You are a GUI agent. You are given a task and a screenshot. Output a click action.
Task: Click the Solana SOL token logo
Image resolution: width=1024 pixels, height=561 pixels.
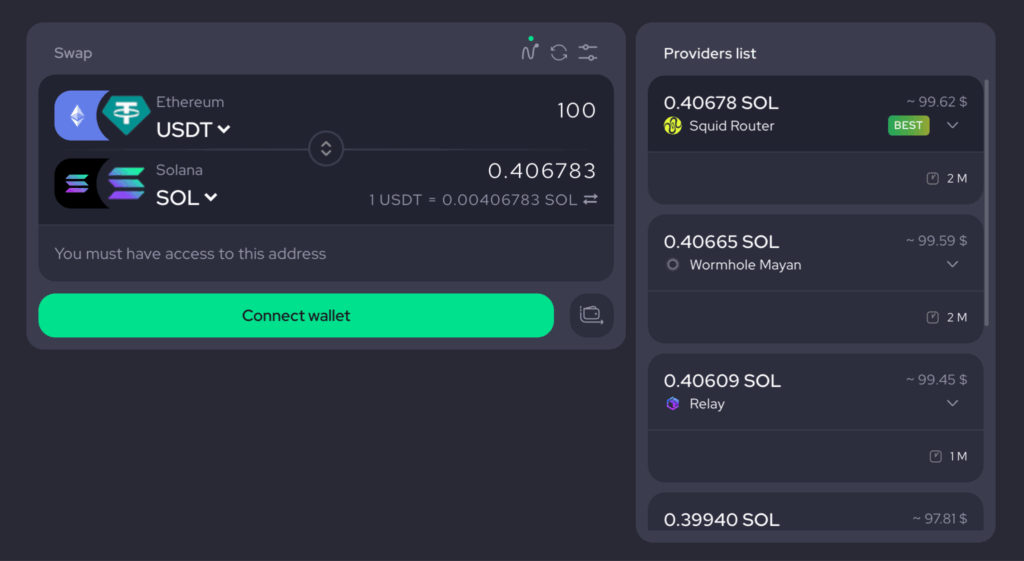click(125, 184)
